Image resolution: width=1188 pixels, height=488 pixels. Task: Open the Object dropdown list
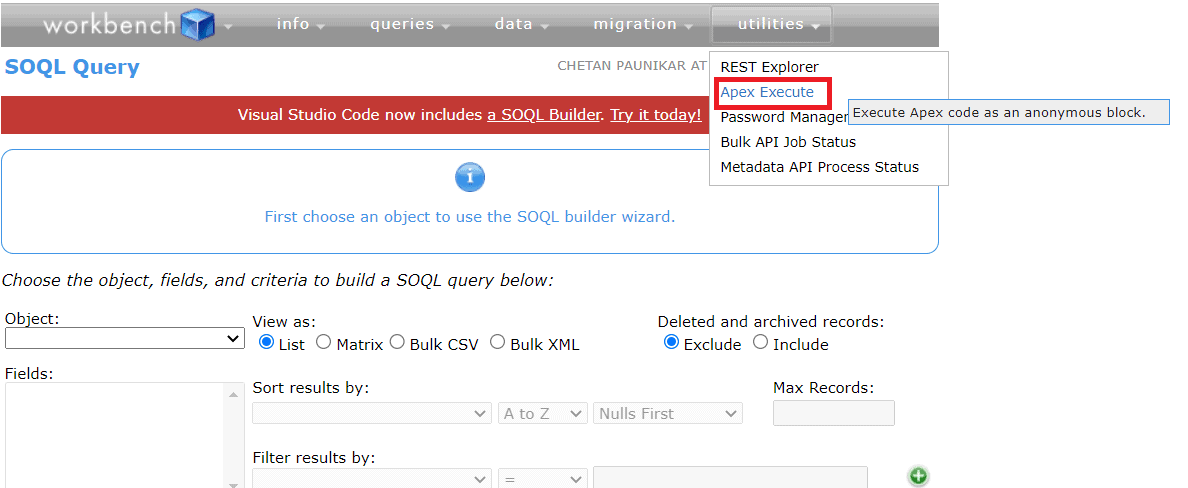coord(125,339)
